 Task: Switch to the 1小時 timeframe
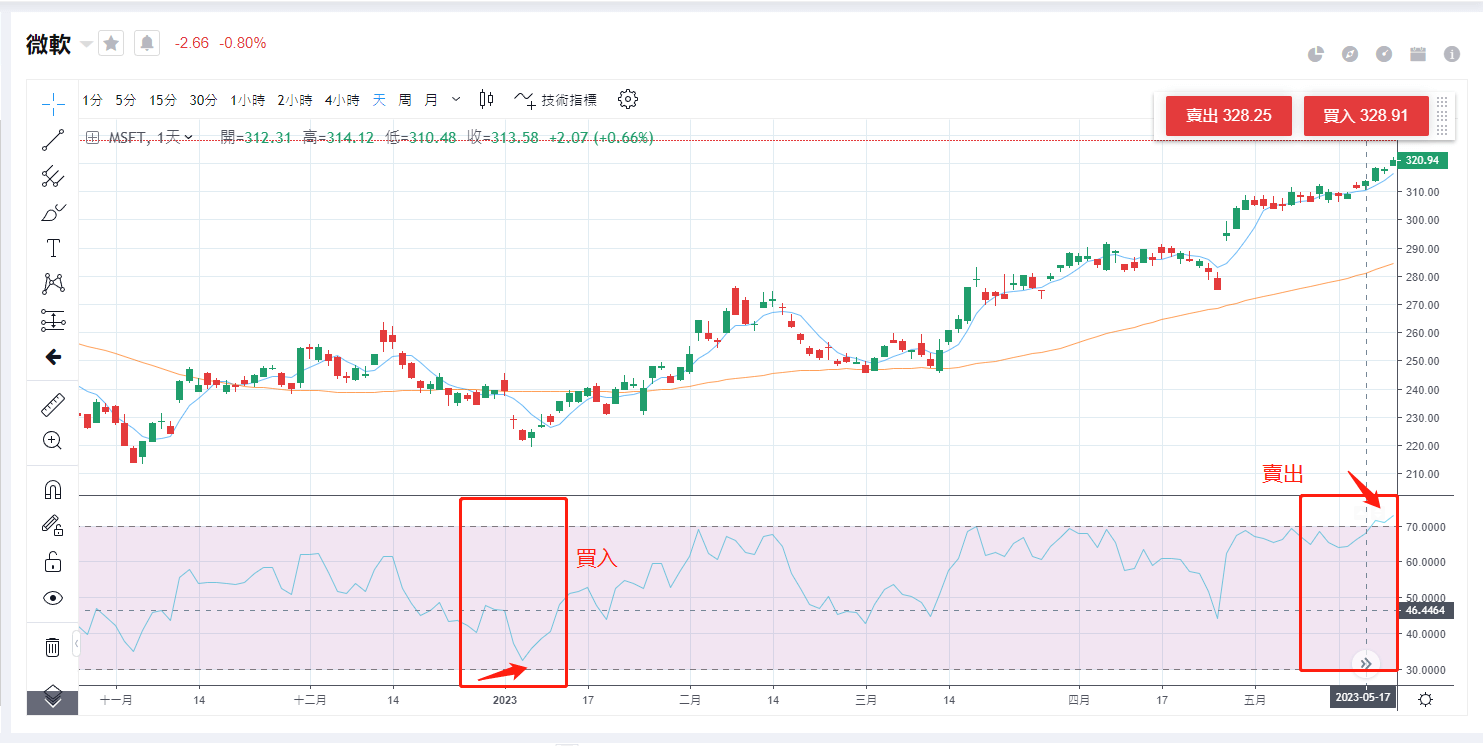click(x=247, y=100)
